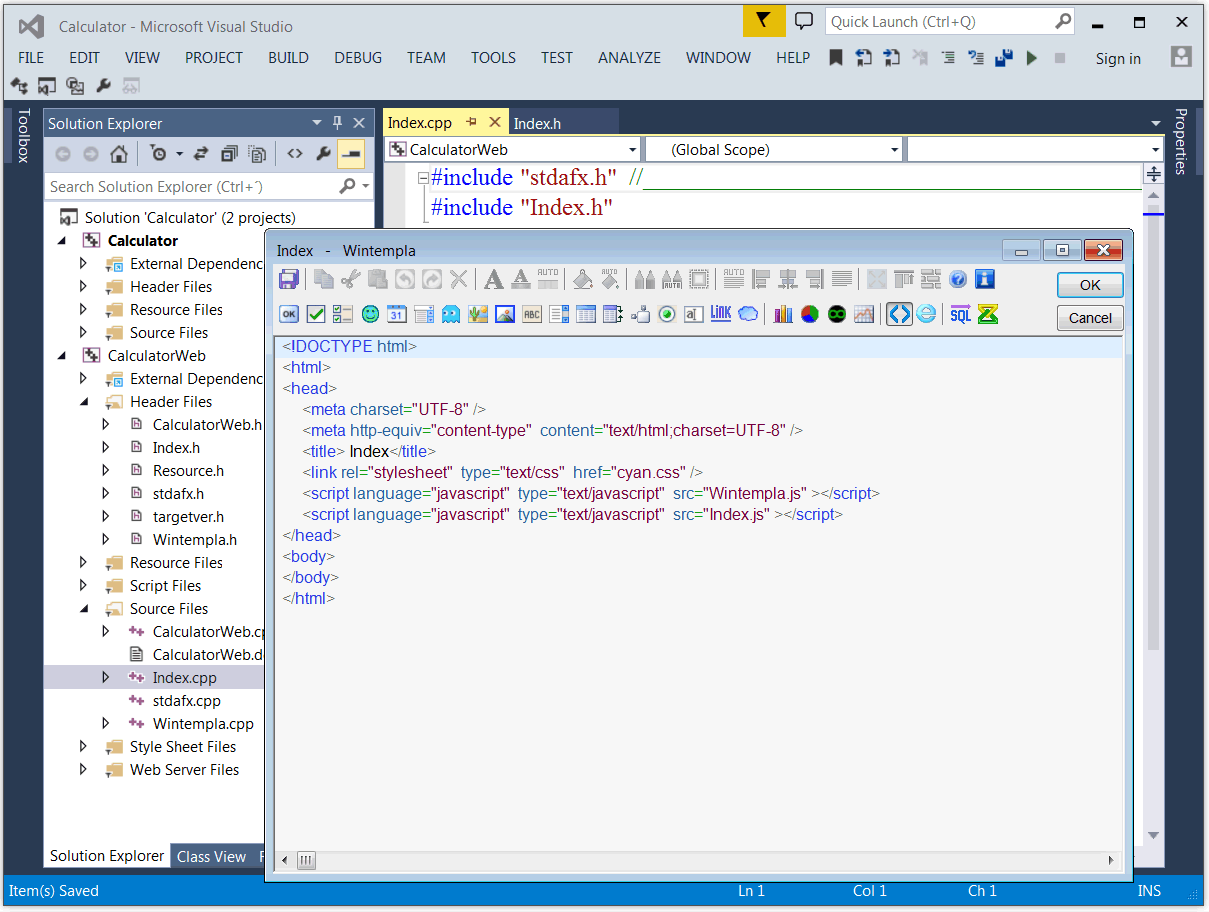
Task: Click the bar chart icon
Action: (x=783, y=314)
